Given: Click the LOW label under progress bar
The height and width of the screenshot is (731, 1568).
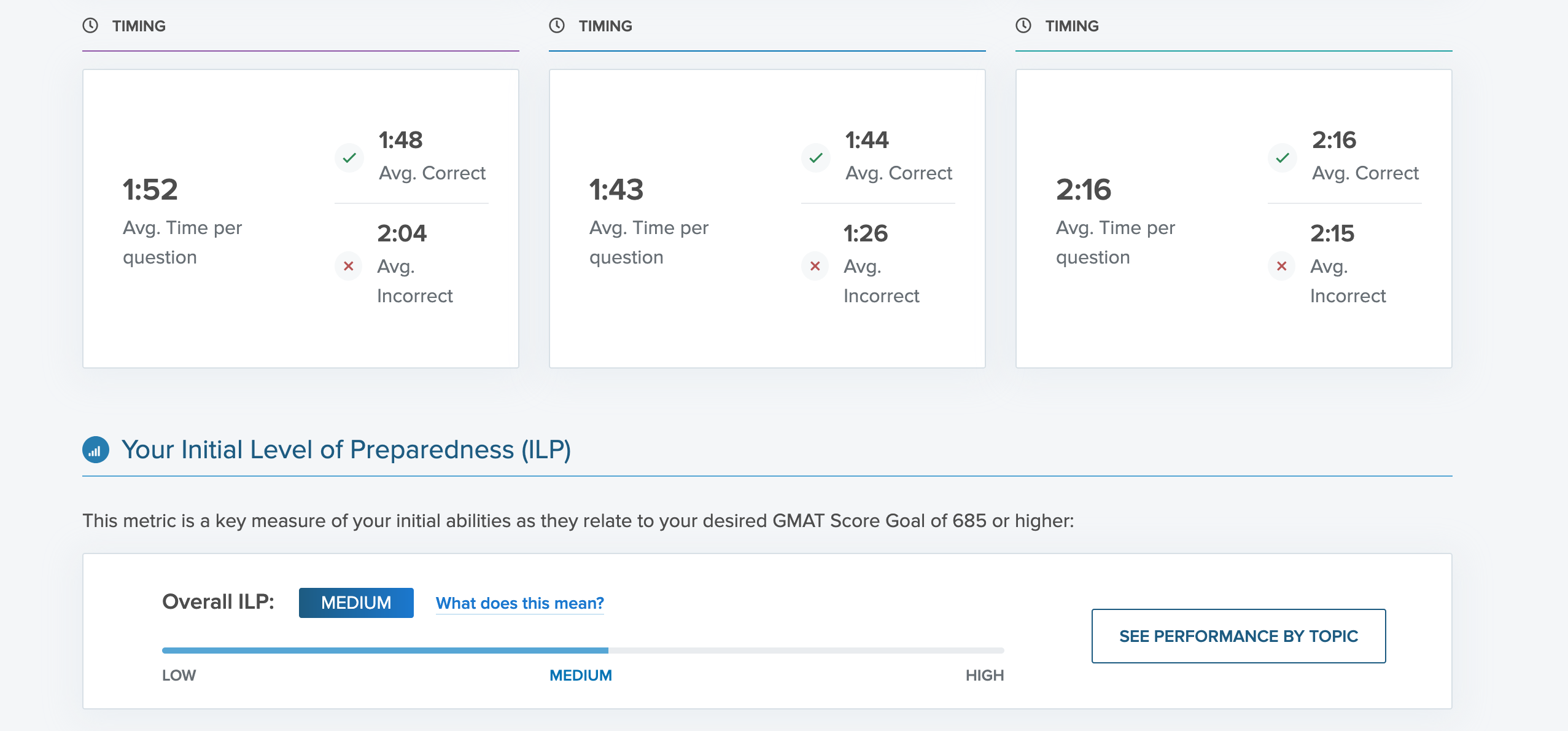Looking at the screenshot, I should [x=179, y=675].
